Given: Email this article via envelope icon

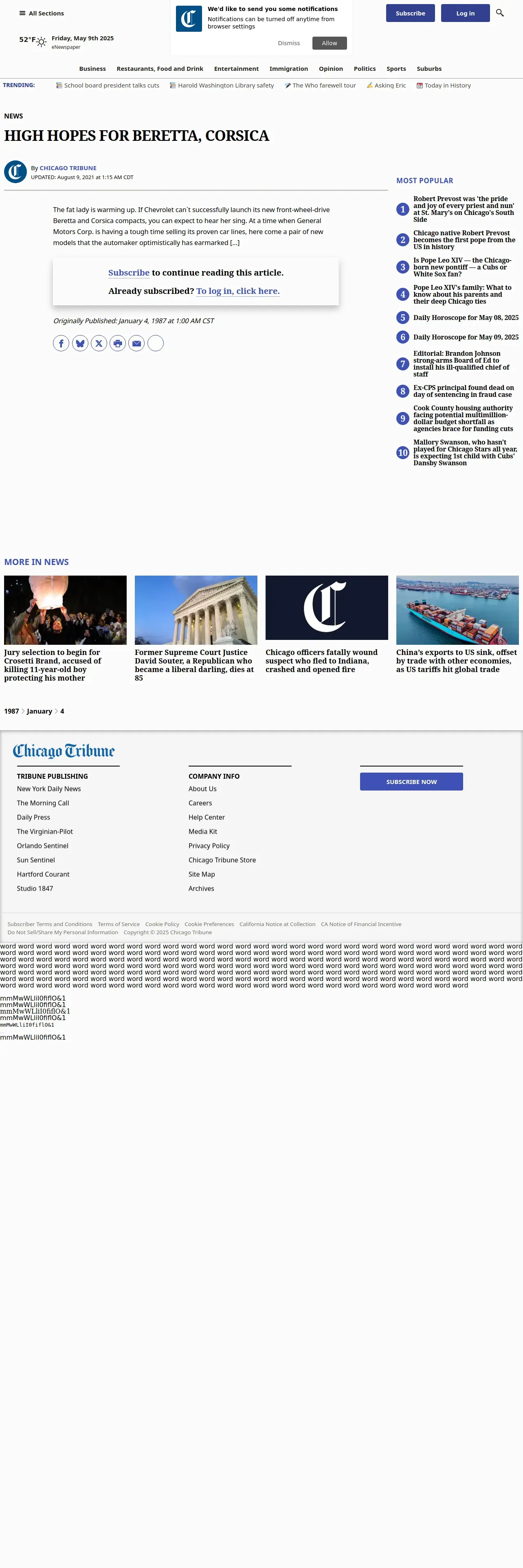Looking at the screenshot, I should pos(136,343).
